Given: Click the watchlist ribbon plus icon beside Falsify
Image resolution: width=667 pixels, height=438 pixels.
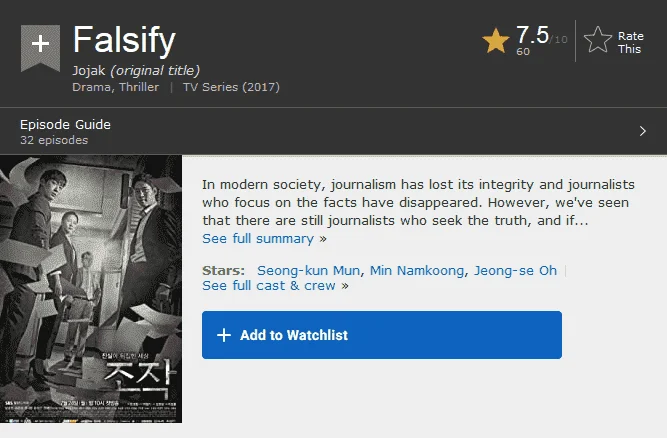Looking at the screenshot, I should [40, 47].
